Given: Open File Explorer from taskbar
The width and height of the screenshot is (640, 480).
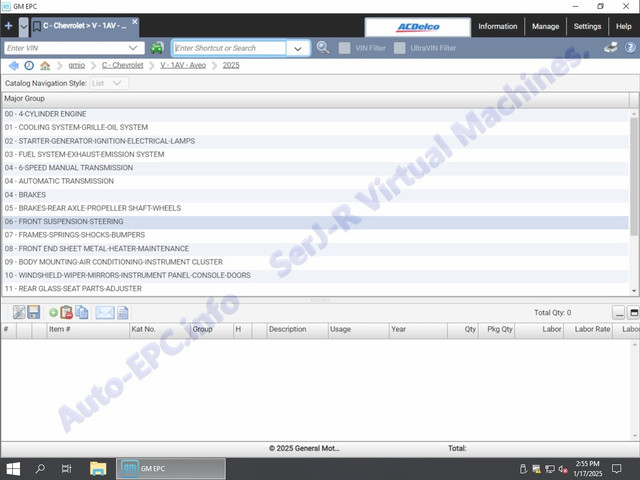Looking at the screenshot, I should pos(98,469).
